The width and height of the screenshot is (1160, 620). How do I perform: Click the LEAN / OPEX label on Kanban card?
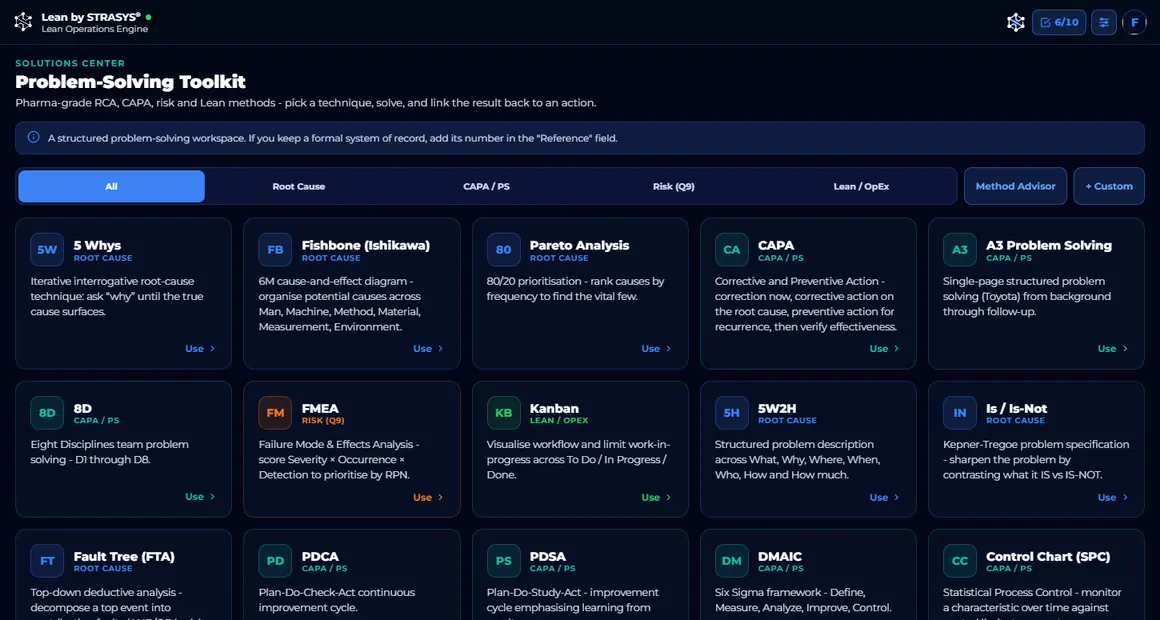coord(559,420)
